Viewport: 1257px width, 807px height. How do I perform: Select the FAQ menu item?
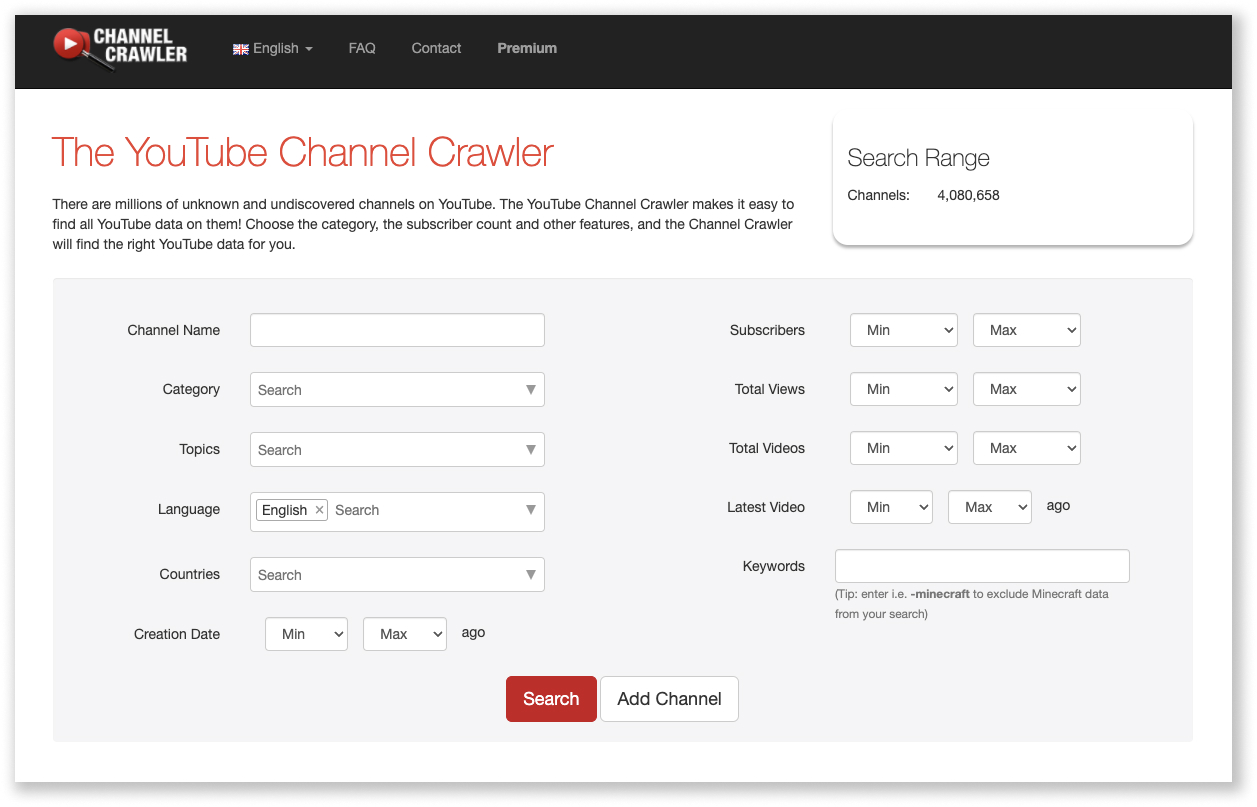(x=361, y=47)
